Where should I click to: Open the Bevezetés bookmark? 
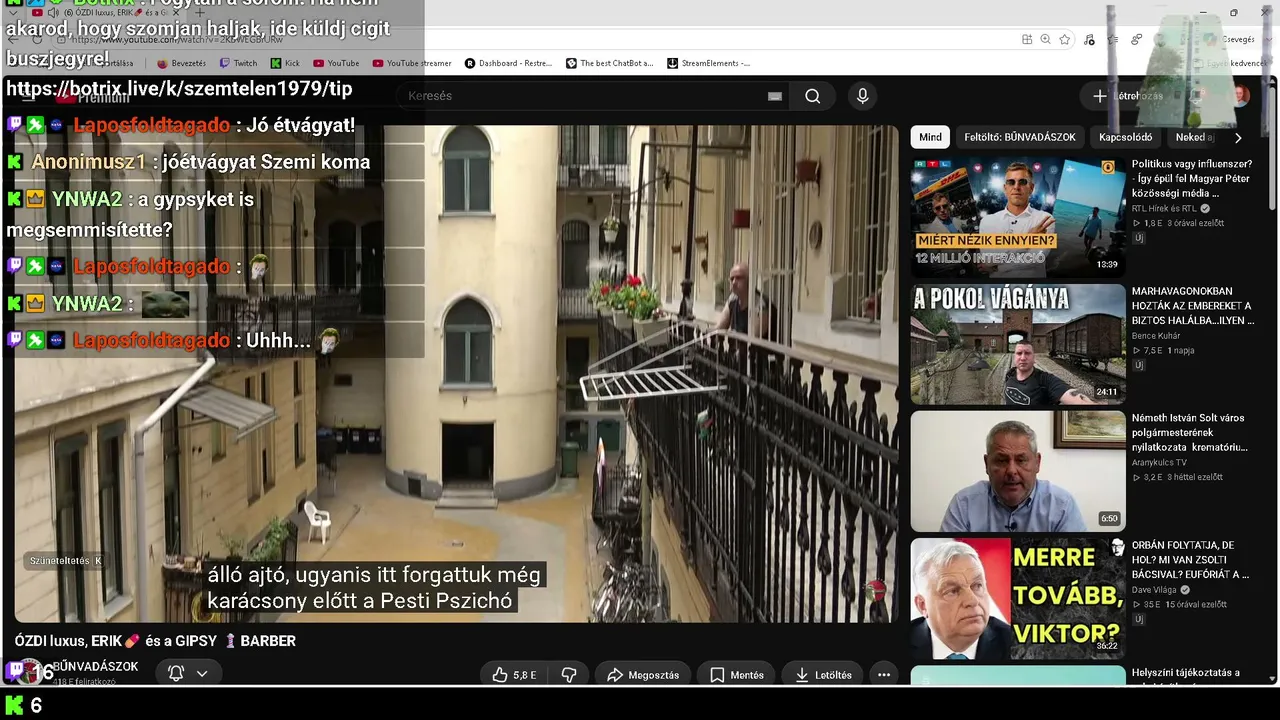[181, 63]
